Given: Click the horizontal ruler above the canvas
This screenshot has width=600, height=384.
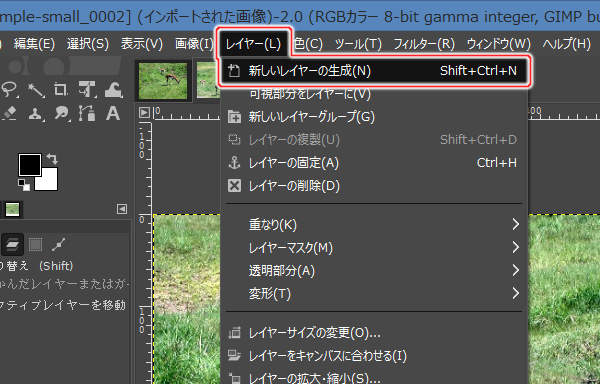Looking at the screenshot, I should coord(187,113).
